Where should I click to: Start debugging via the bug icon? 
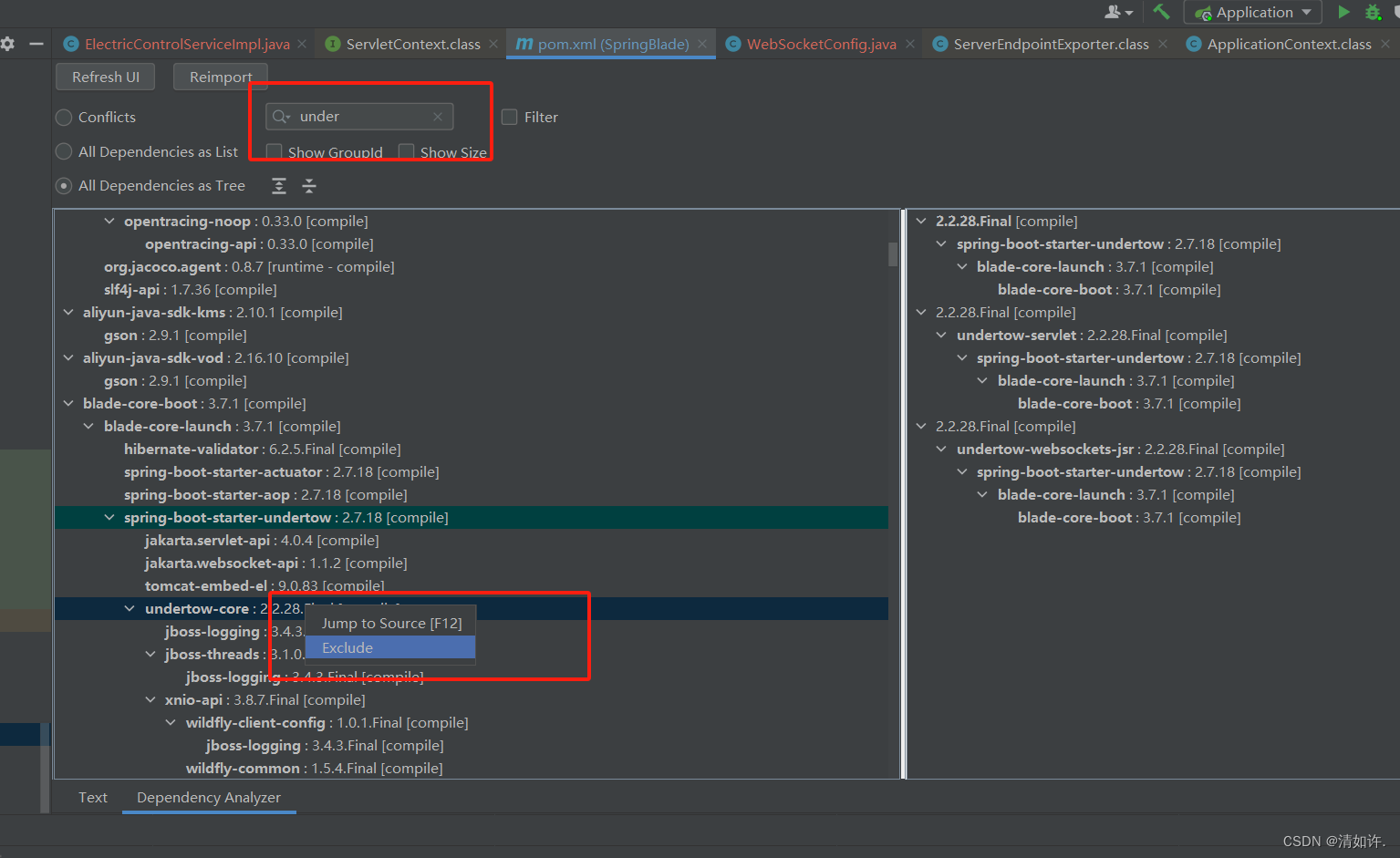click(x=1375, y=12)
